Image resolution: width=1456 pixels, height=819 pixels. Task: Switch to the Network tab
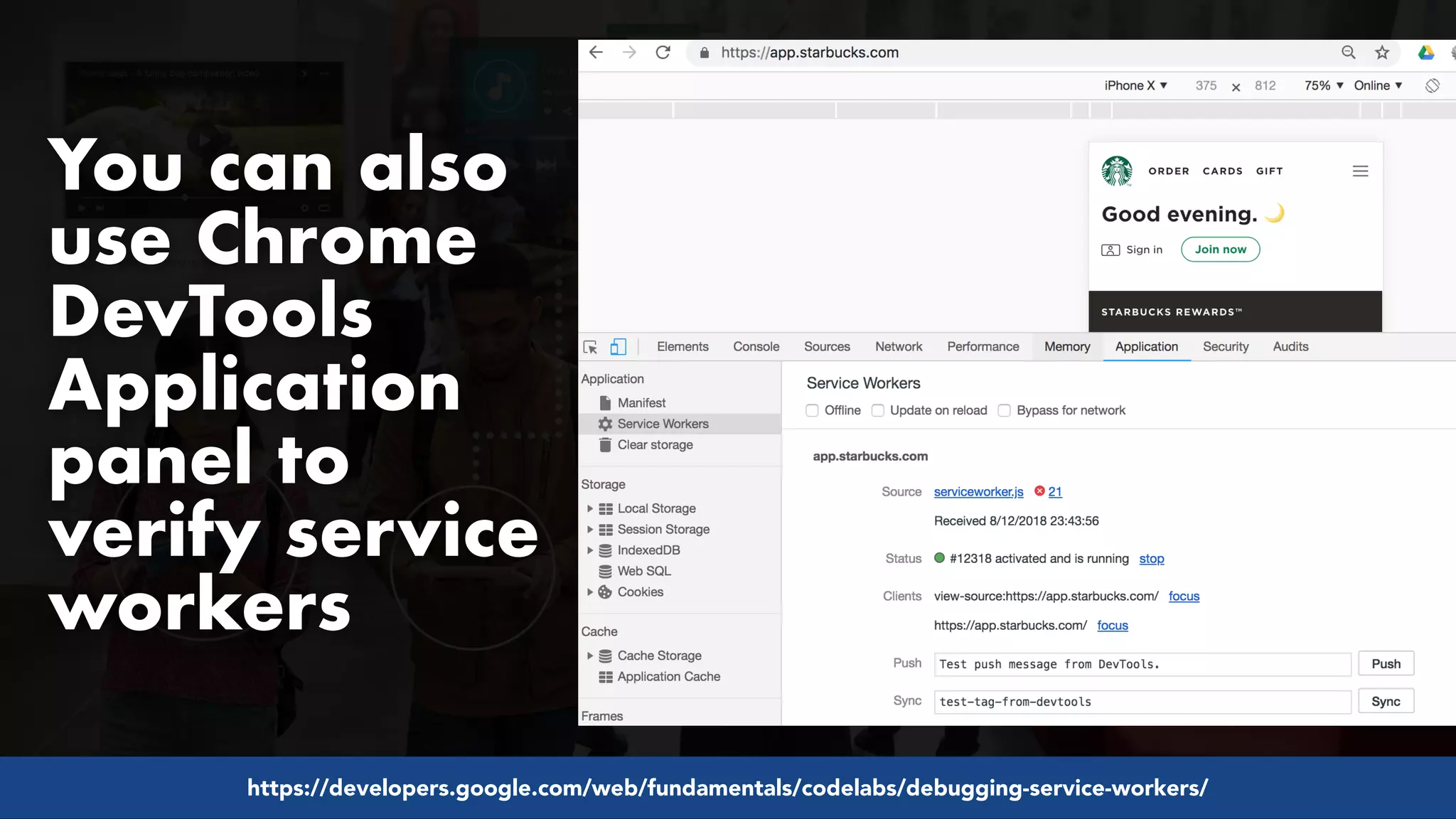click(x=899, y=347)
